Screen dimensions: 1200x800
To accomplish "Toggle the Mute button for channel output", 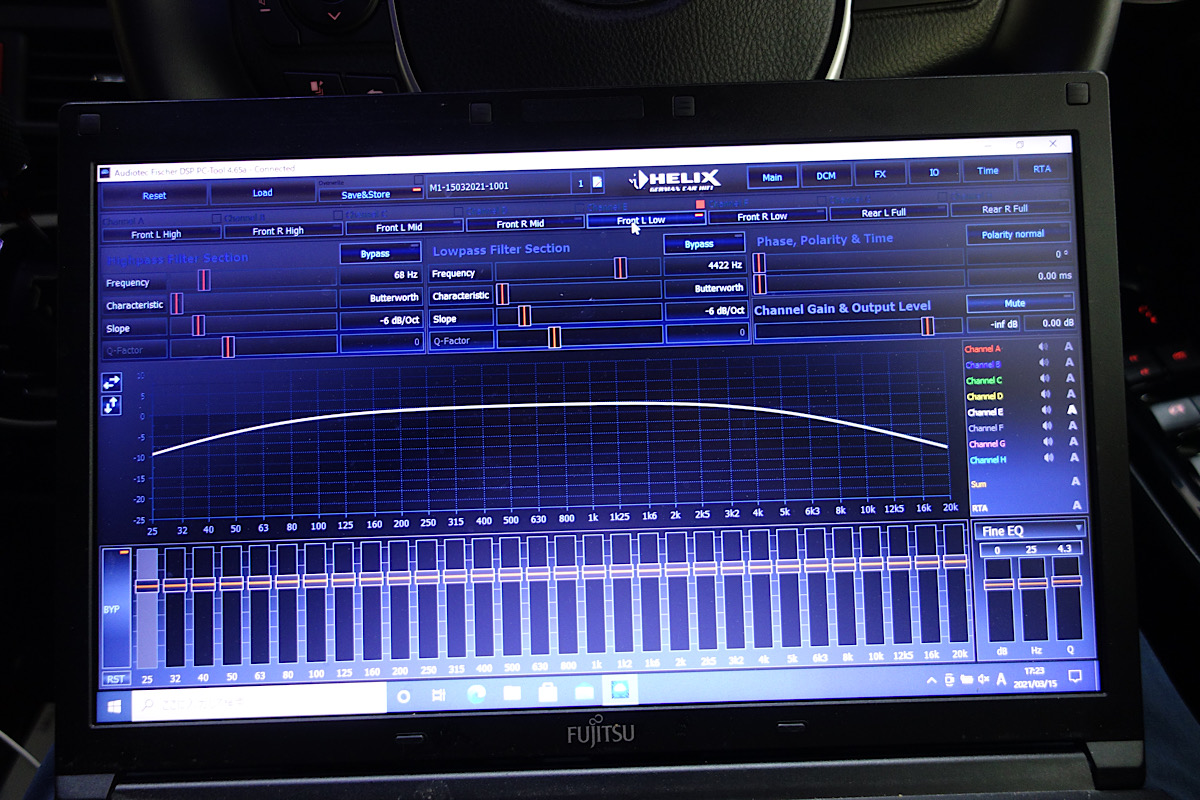I will (x=1014, y=303).
